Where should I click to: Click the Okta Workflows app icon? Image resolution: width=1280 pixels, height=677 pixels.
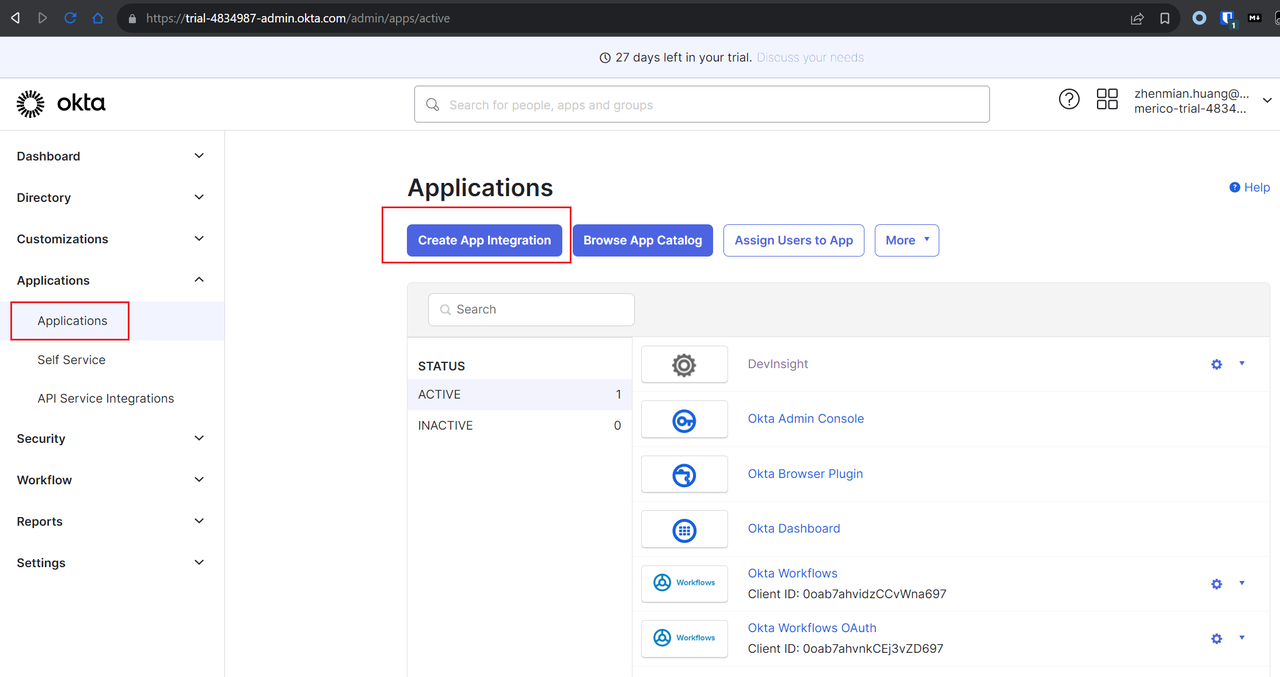684,583
